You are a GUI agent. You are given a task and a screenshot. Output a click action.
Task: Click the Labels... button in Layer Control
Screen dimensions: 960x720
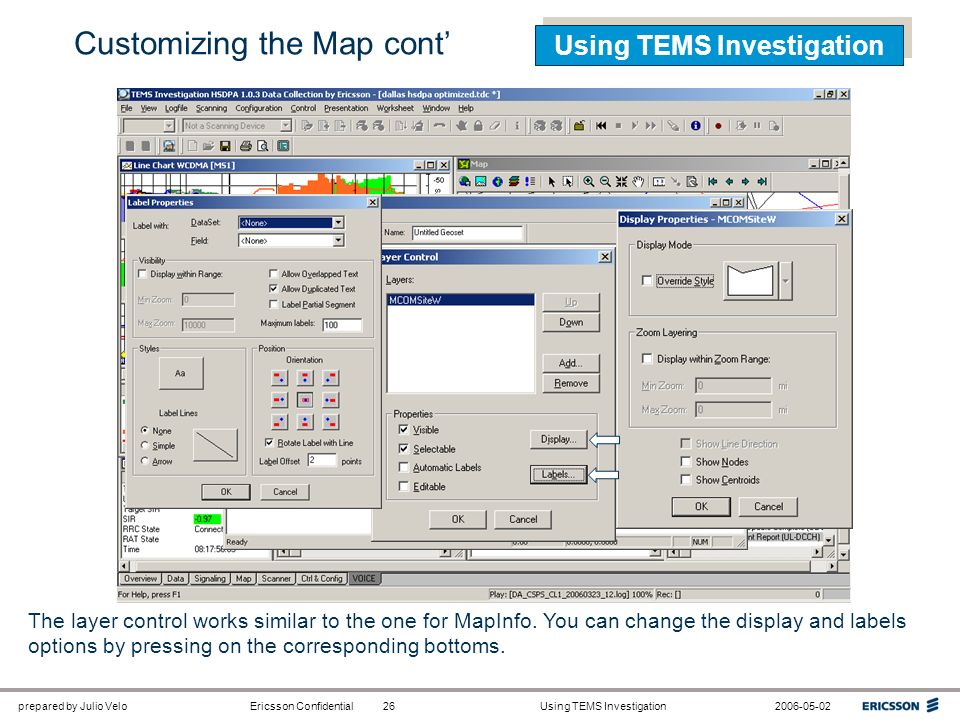(x=558, y=474)
